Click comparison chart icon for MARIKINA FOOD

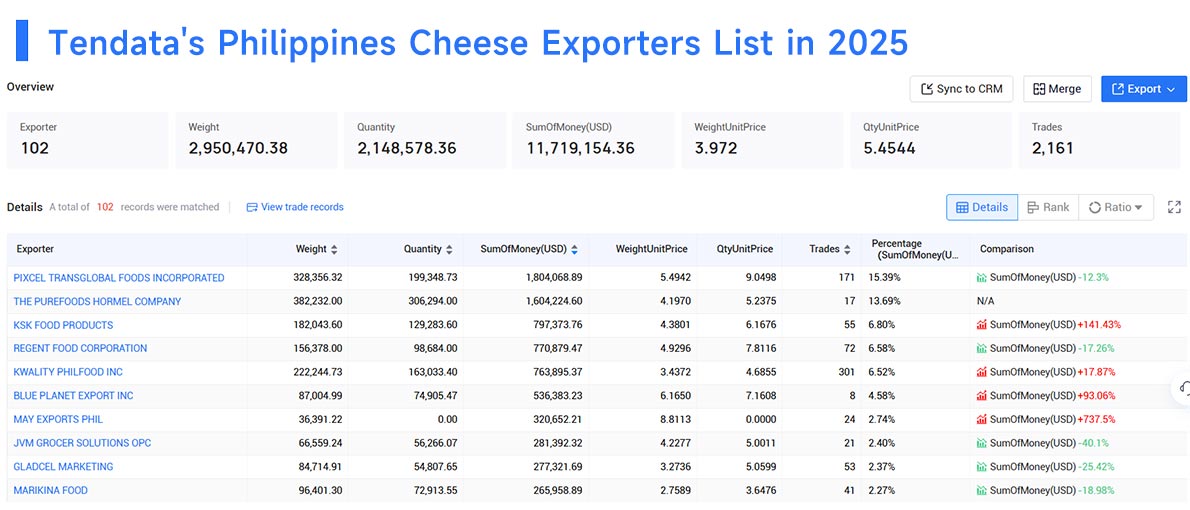(x=982, y=490)
